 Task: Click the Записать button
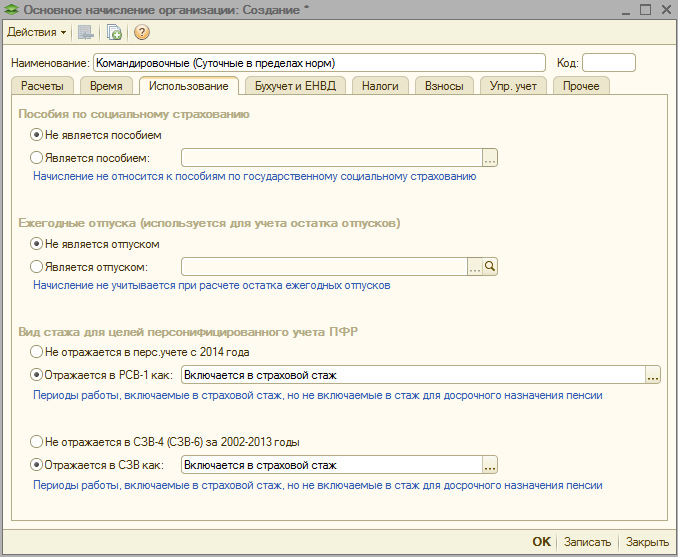pyautogui.click(x=587, y=542)
